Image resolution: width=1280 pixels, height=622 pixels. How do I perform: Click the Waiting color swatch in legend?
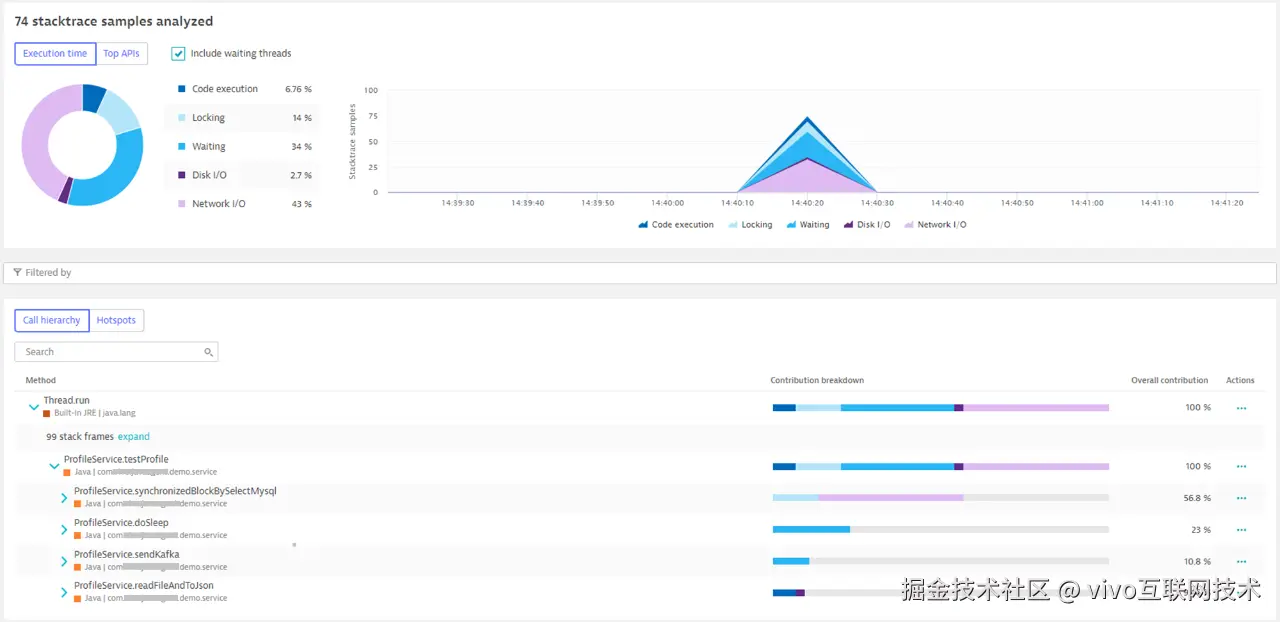coord(182,146)
